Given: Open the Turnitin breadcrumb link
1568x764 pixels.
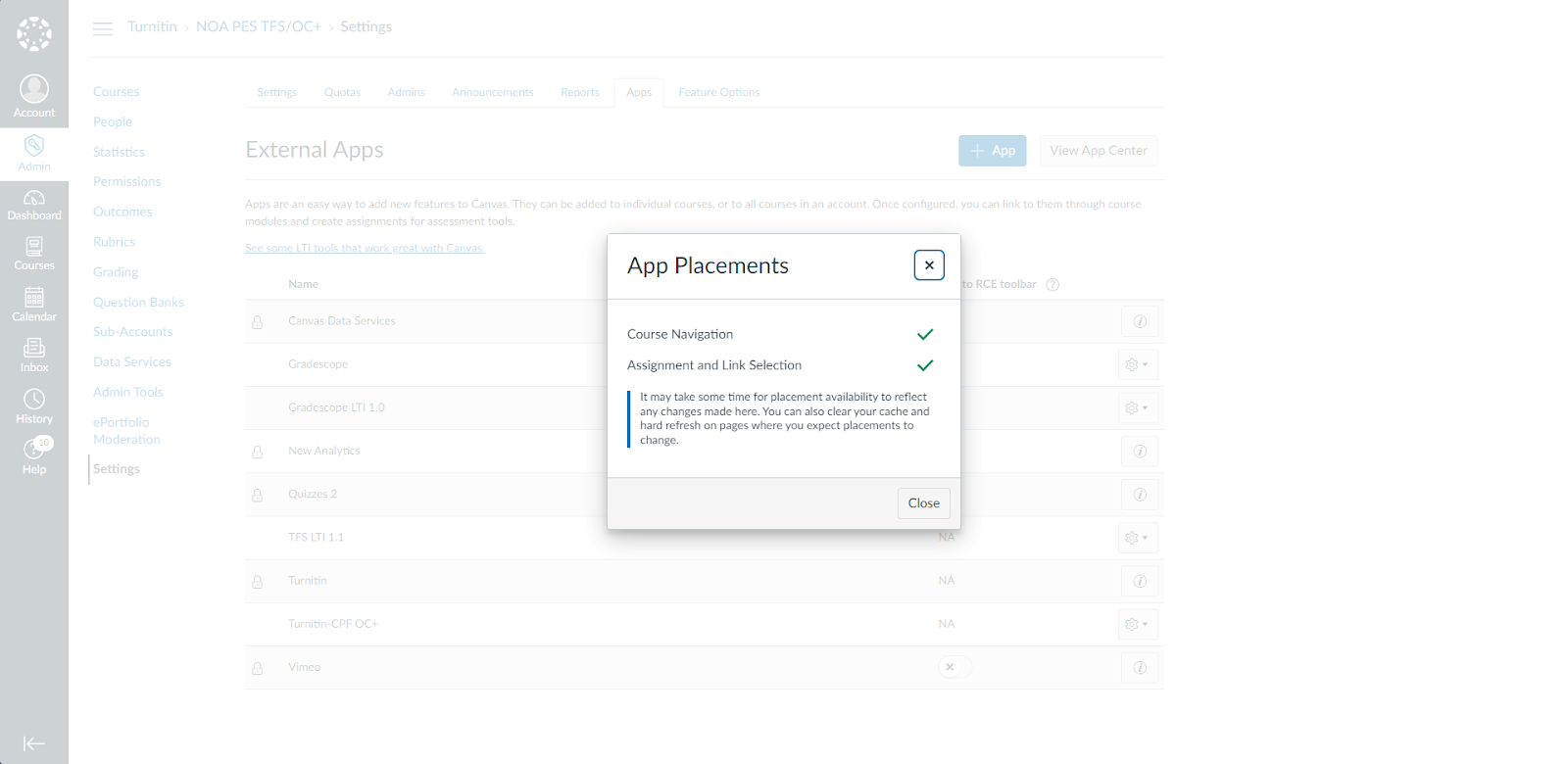Looking at the screenshot, I should pos(152,26).
